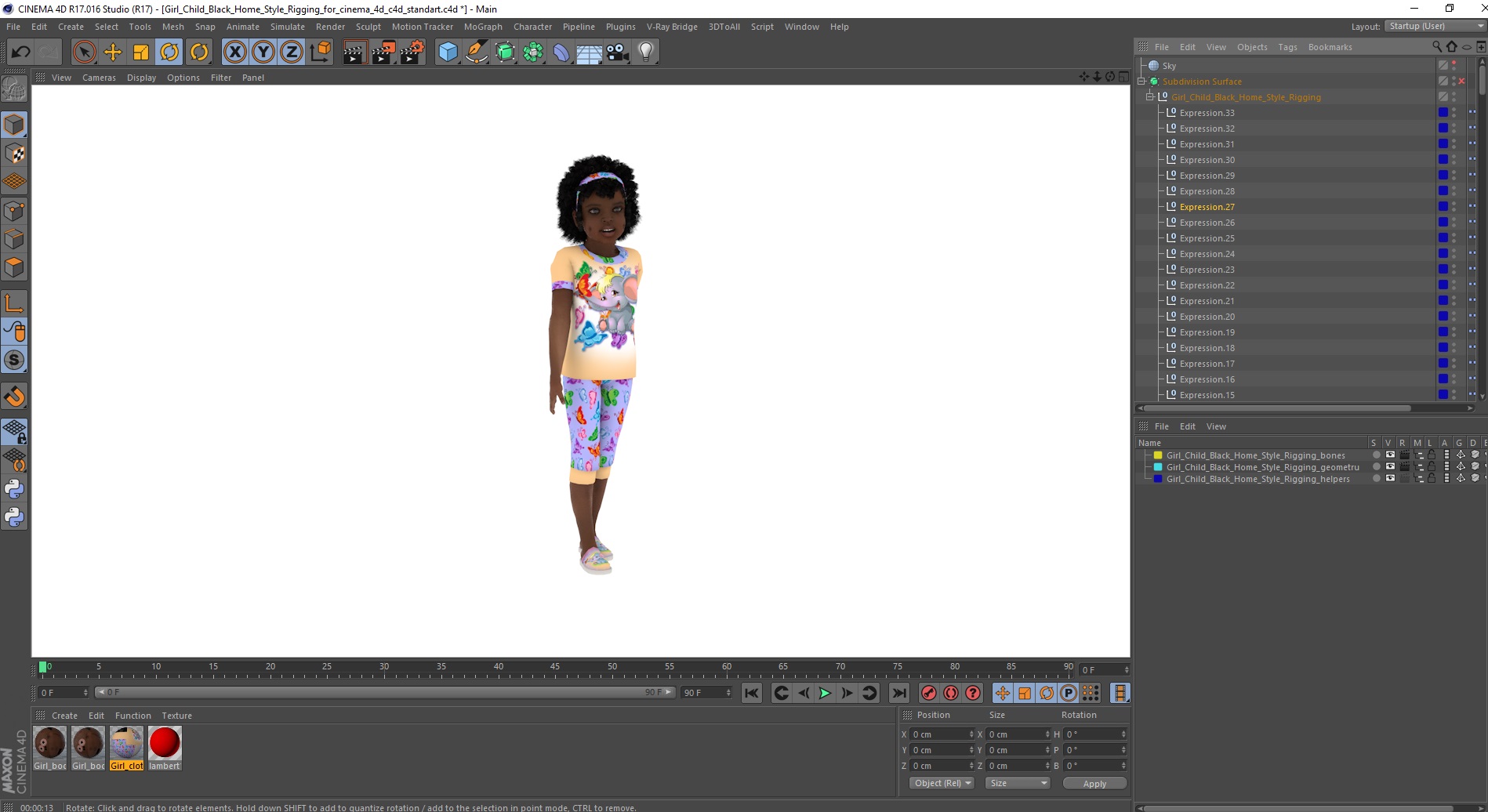Toggle Autokeying button
This screenshot has height=812, width=1488.
click(951, 693)
